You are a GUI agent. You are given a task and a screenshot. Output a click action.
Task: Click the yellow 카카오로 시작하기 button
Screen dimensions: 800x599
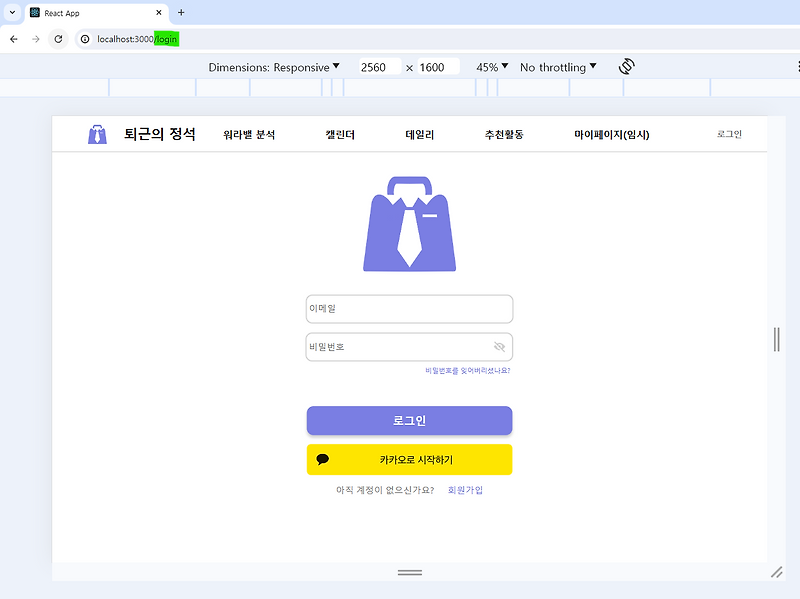click(410, 459)
